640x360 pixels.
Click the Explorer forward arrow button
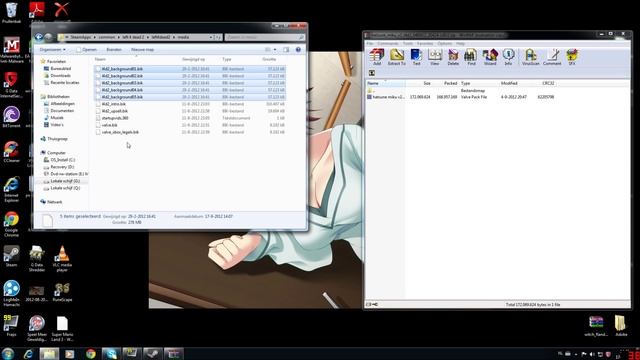coord(49,37)
